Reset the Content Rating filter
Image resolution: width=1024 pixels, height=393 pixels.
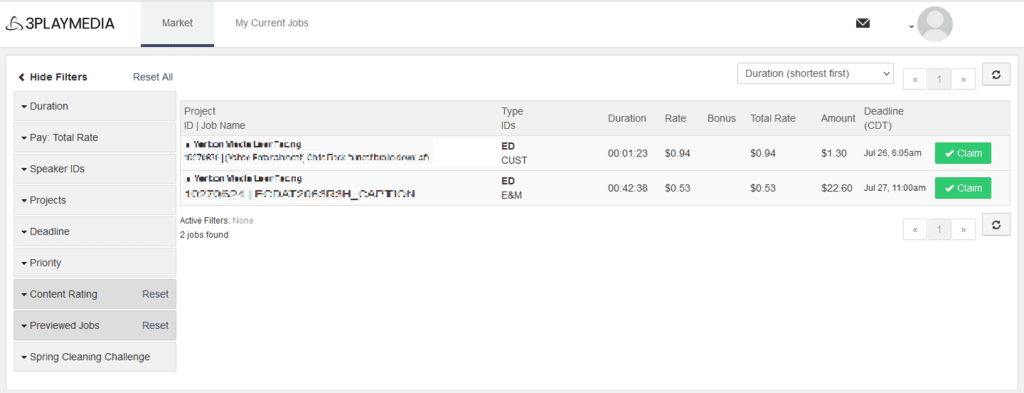tap(155, 294)
